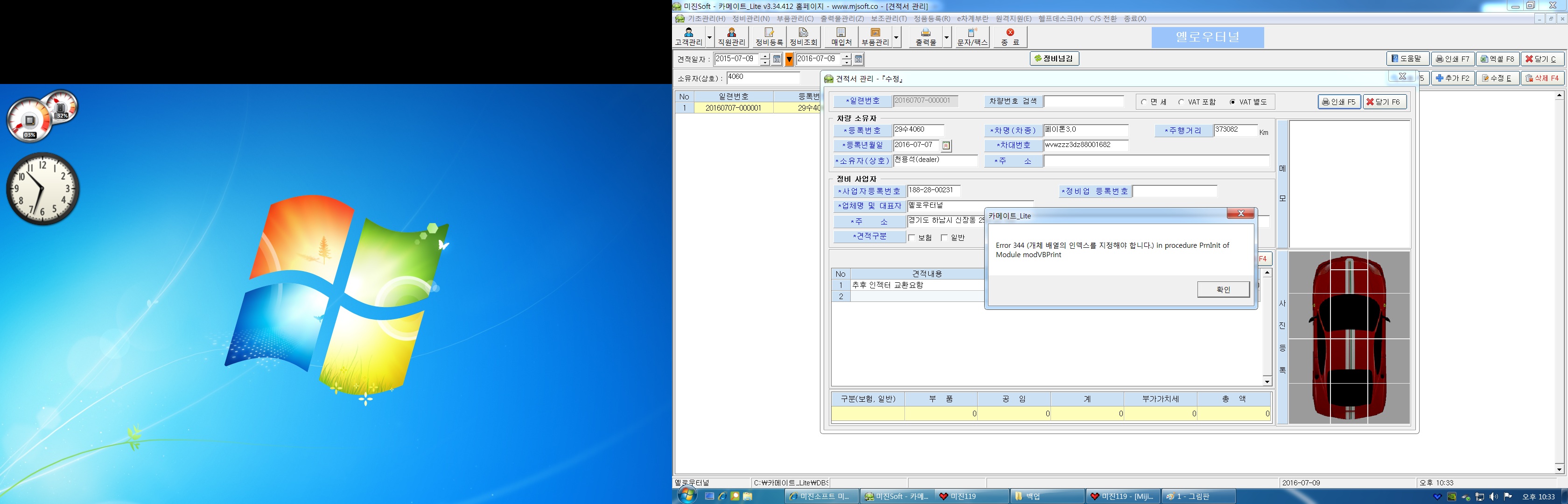Open the 직원관리 staff management tool
This screenshot has height=504, width=1568.
coord(731,37)
